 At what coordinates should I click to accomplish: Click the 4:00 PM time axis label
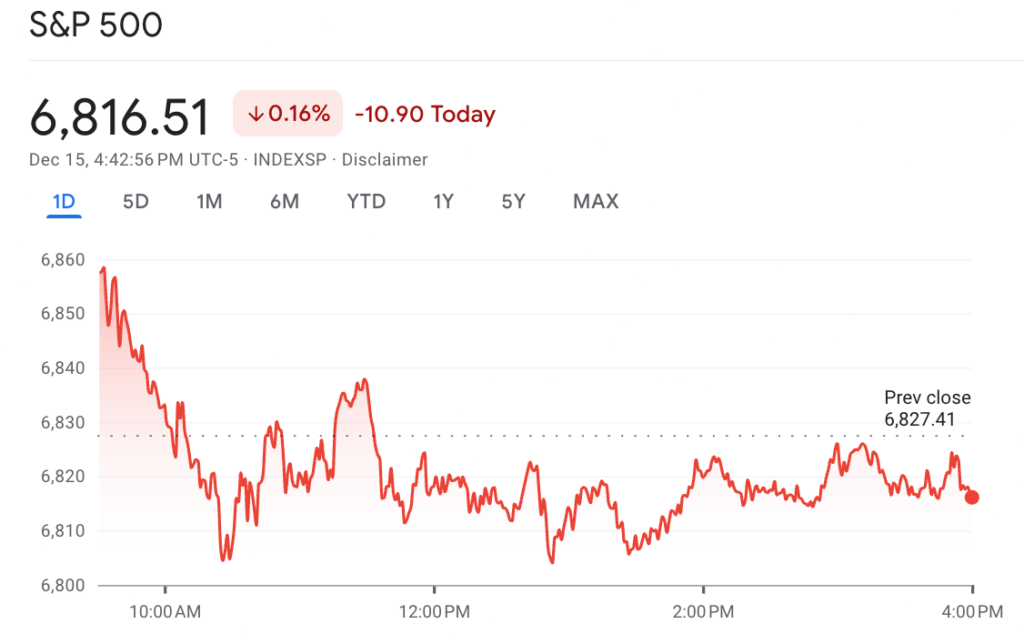(x=972, y=610)
